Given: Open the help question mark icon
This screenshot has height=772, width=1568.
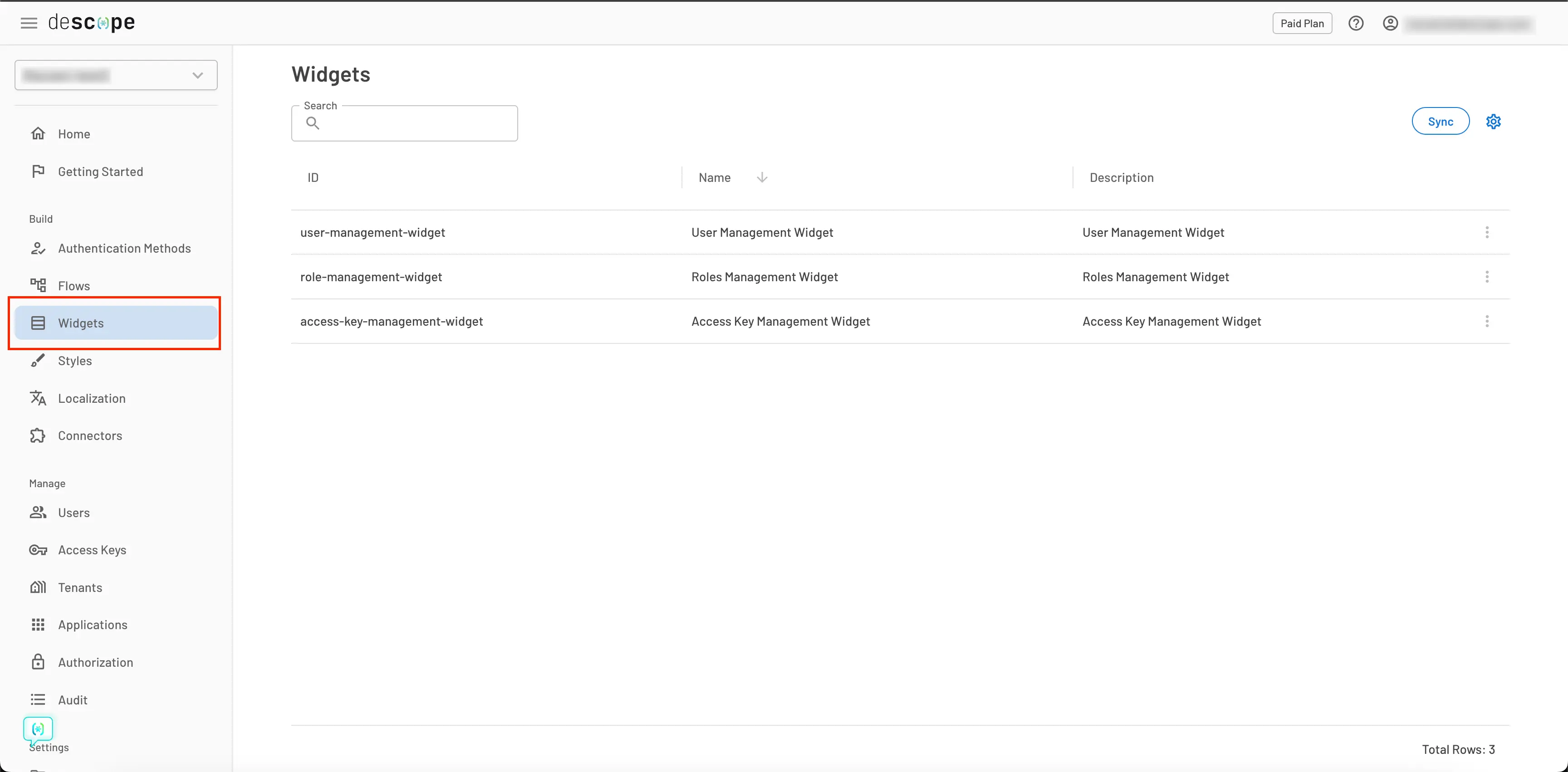Looking at the screenshot, I should (1356, 23).
